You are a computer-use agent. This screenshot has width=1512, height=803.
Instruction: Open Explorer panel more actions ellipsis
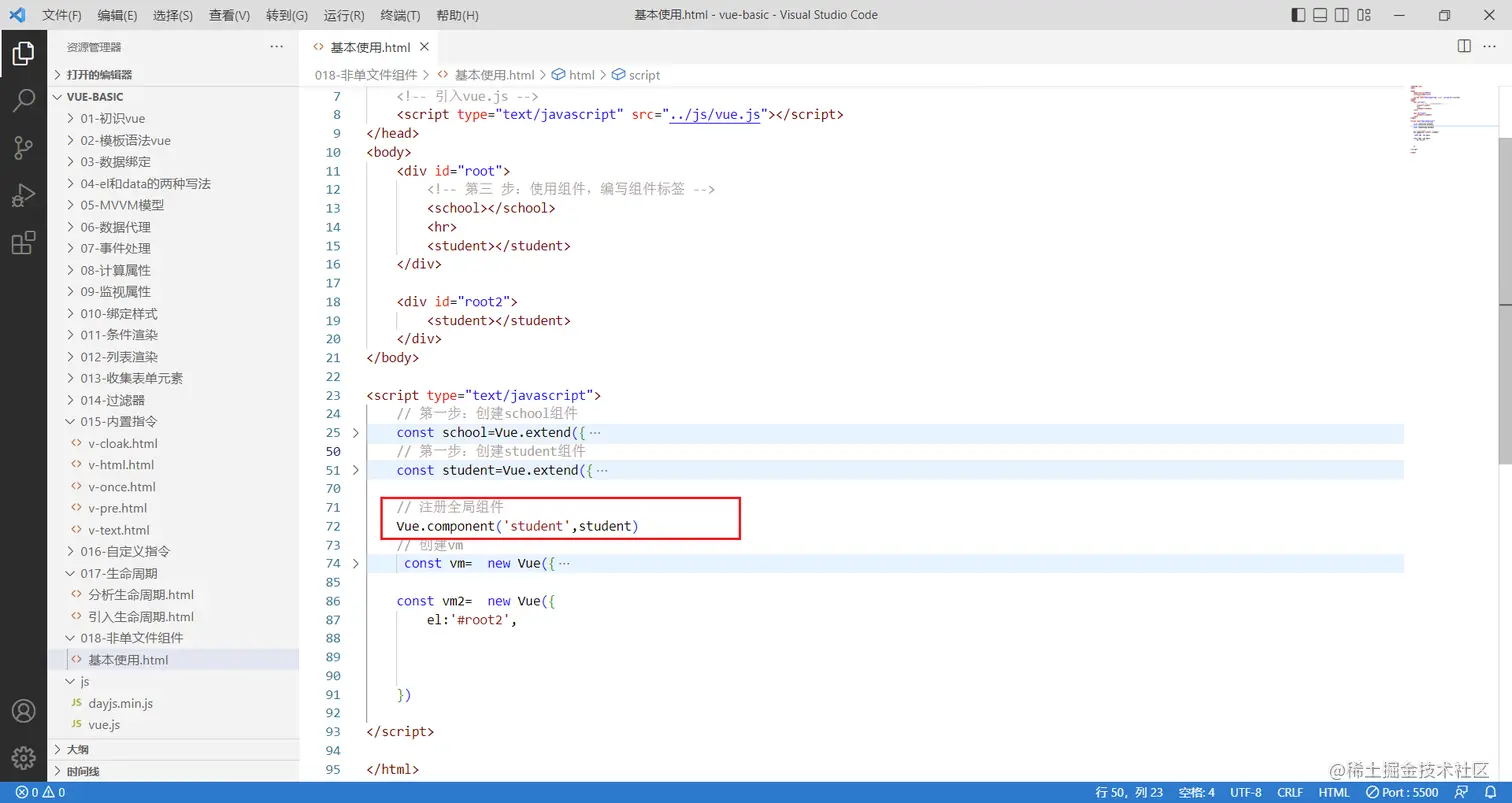pyautogui.click(x=277, y=47)
